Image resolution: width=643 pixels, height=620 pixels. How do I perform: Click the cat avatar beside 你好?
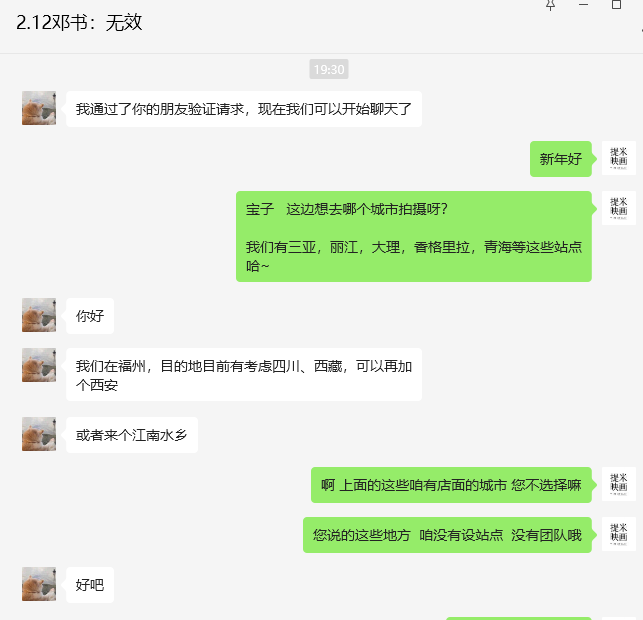click(39, 315)
